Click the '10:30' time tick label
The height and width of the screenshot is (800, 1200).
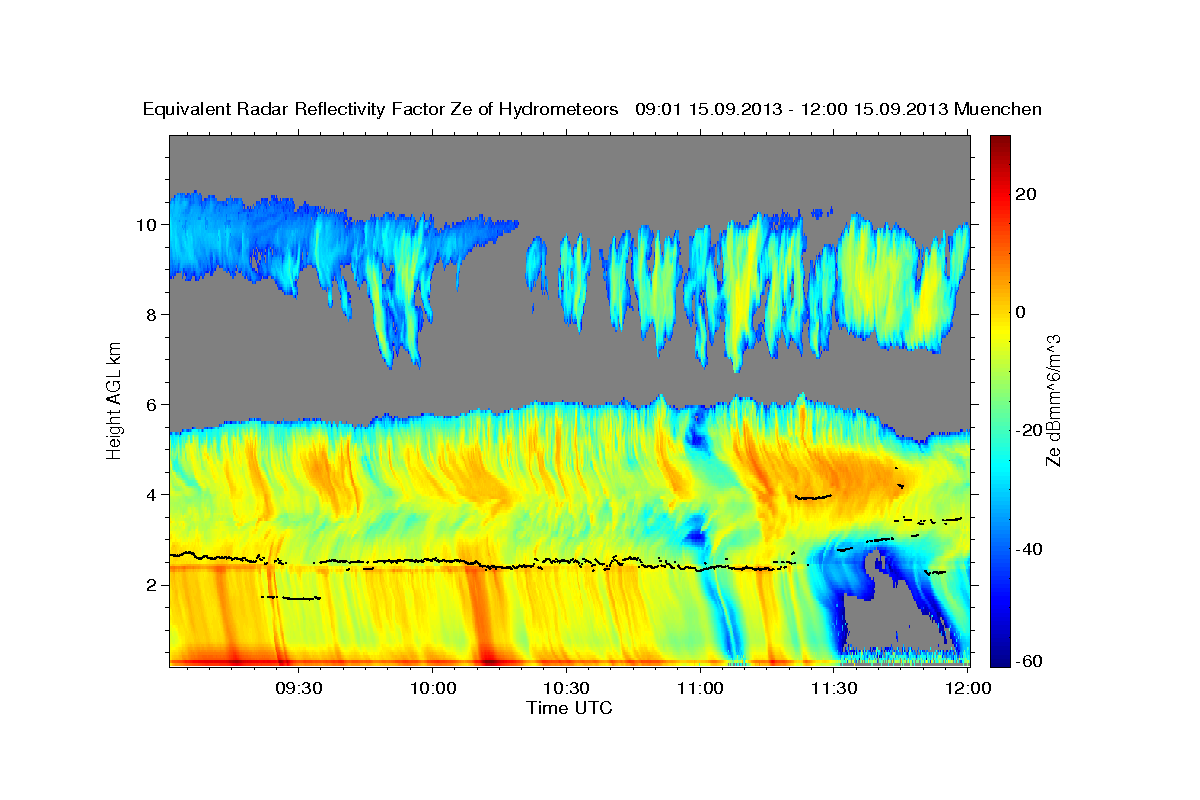pos(566,689)
